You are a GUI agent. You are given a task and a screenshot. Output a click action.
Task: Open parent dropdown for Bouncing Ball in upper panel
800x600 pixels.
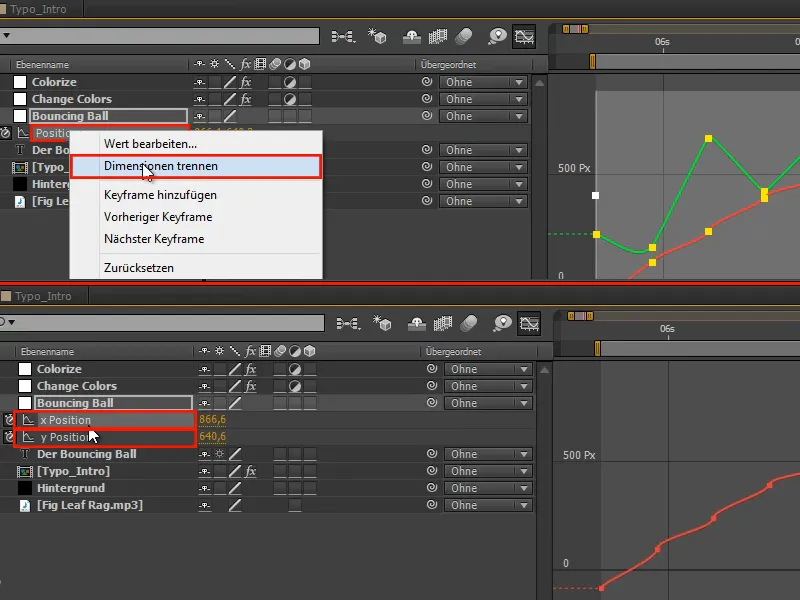coord(483,116)
